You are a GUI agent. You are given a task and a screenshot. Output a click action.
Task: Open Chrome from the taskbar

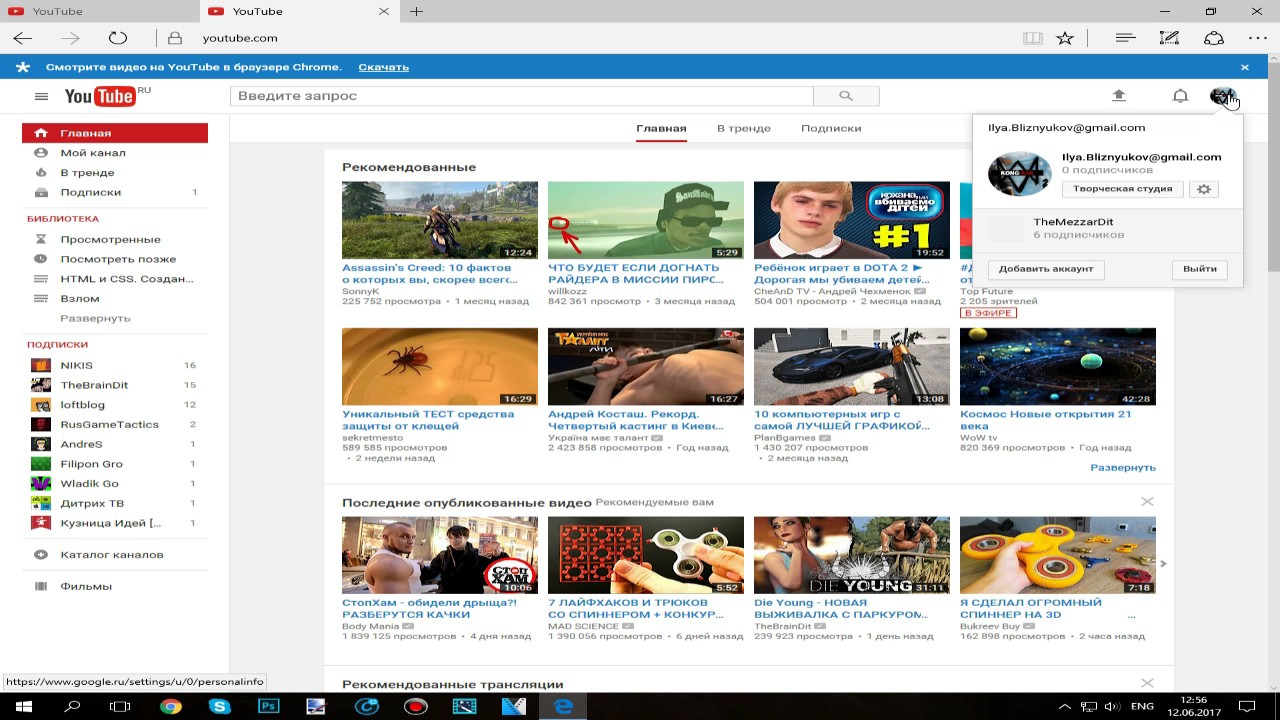tap(170, 706)
